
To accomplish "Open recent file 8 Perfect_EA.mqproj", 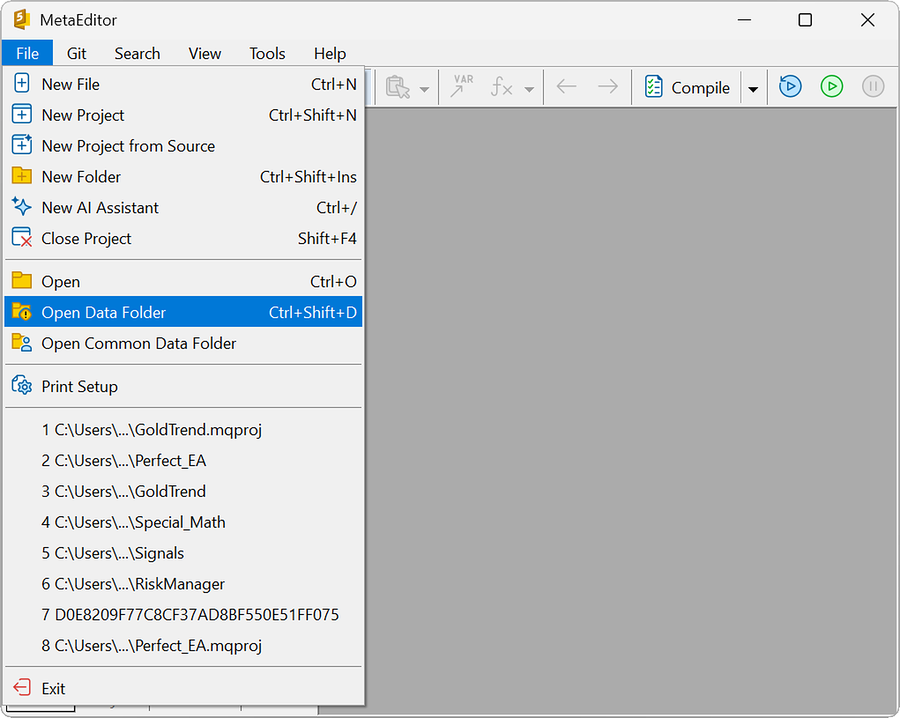I will 184,646.
